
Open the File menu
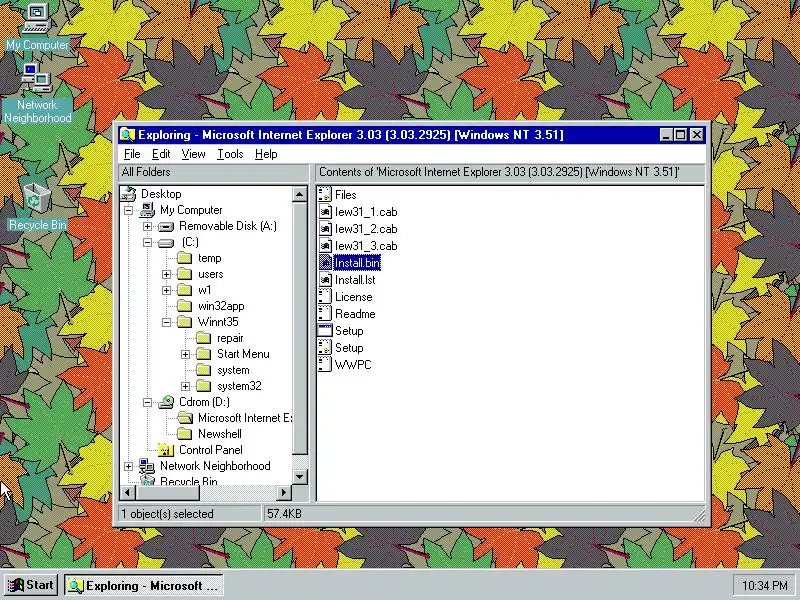[x=132, y=154]
